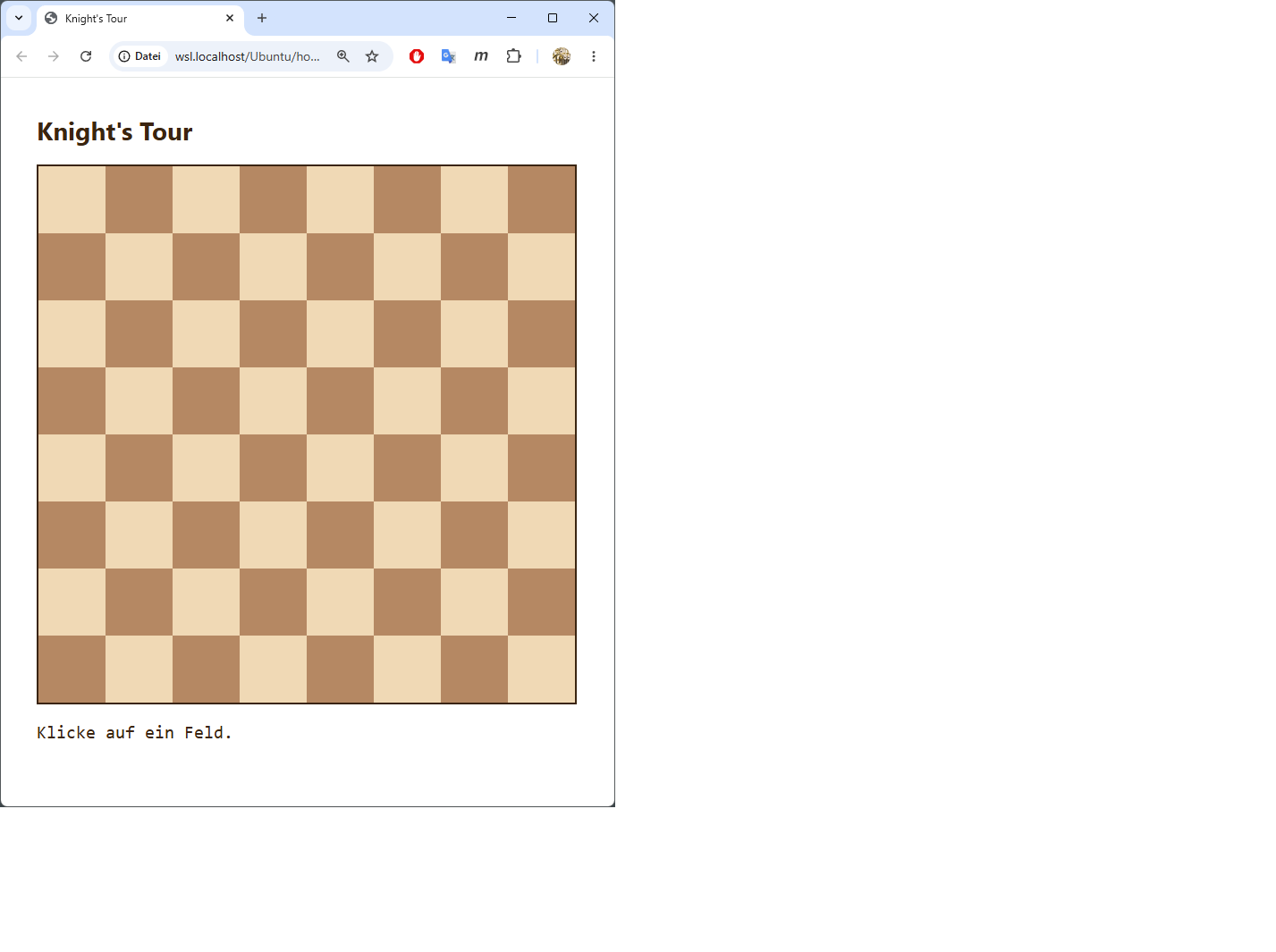
Task: Open a new tab with plus button
Action: (x=262, y=18)
